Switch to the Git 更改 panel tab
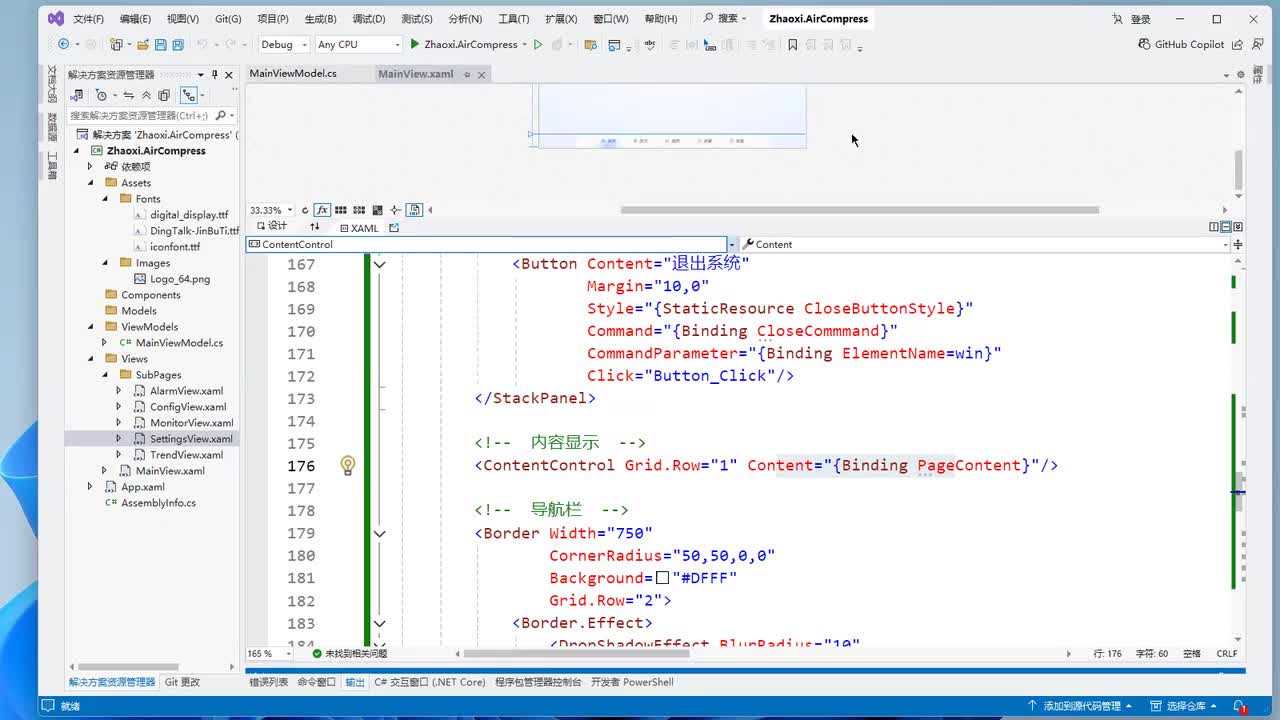 pos(182,682)
